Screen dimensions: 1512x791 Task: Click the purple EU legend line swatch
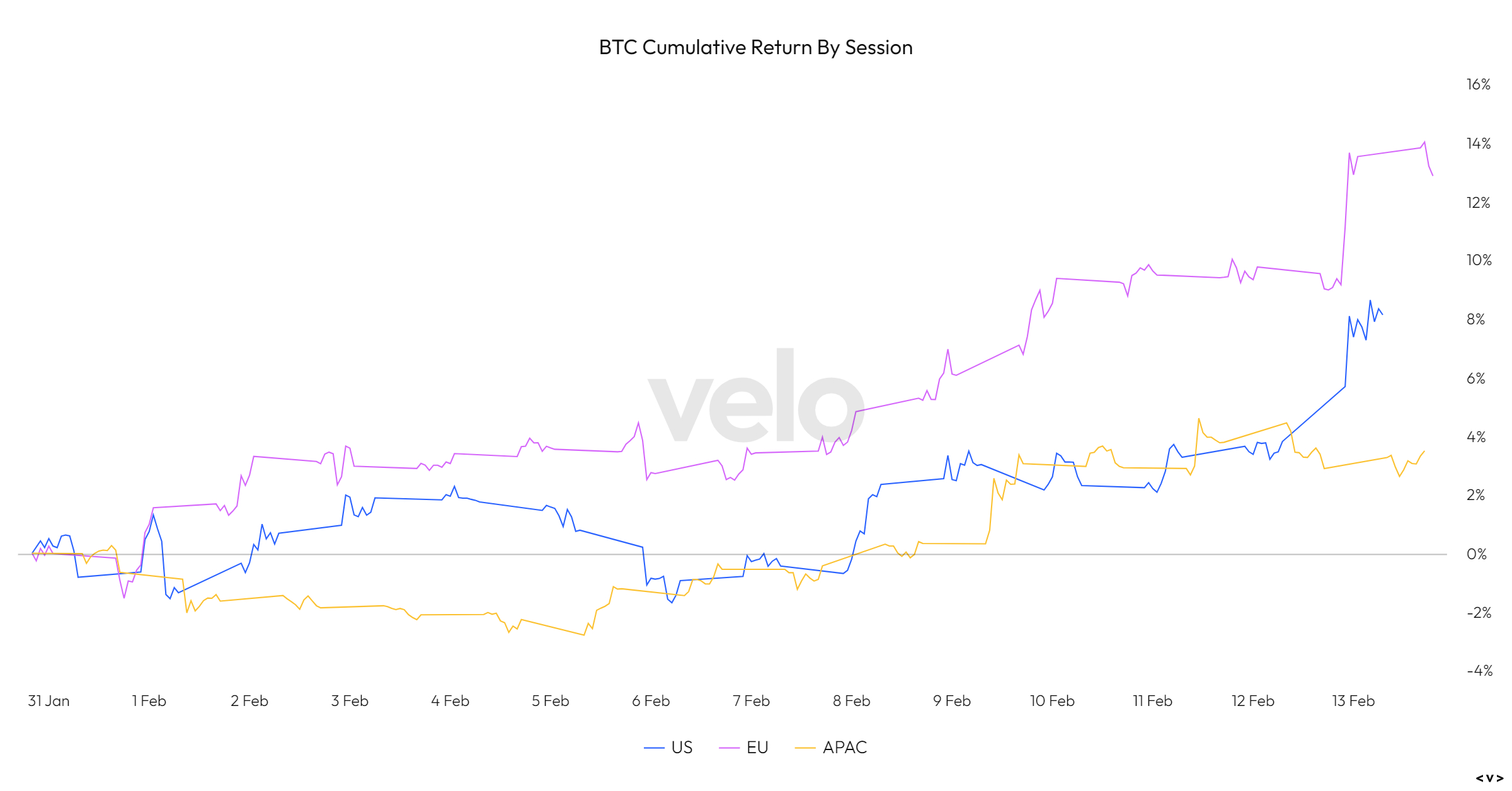(x=729, y=748)
